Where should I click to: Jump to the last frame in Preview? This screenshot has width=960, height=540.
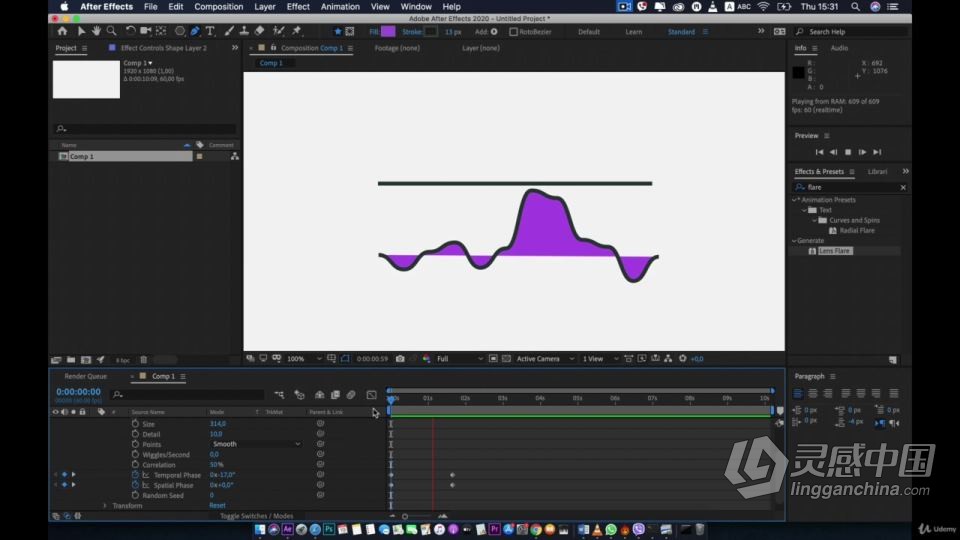(877, 152)
